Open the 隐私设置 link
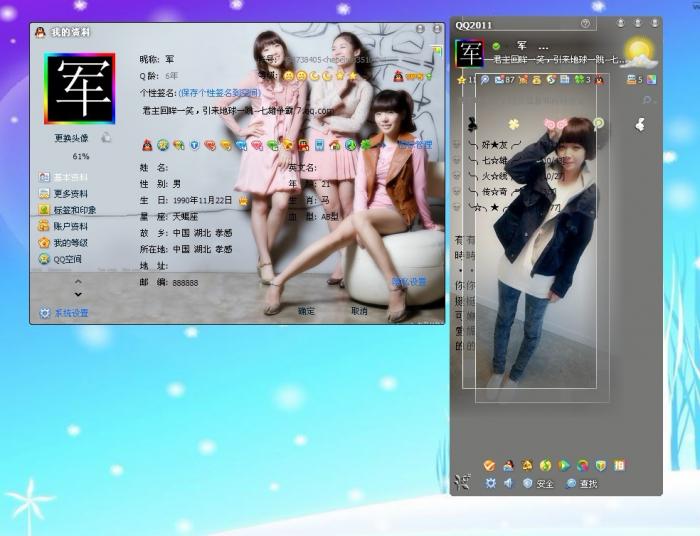This screenshot has width=700, height=536. [x=409, y=282]
